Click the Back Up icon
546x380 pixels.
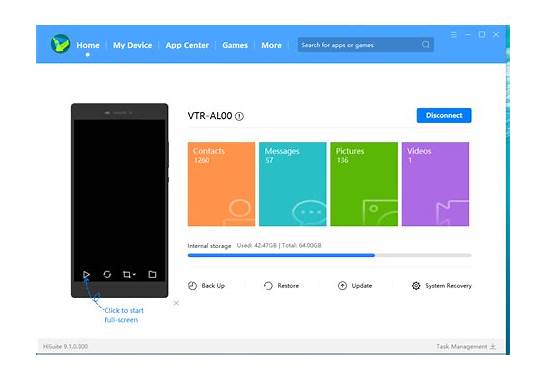click(x=192, y=286)
